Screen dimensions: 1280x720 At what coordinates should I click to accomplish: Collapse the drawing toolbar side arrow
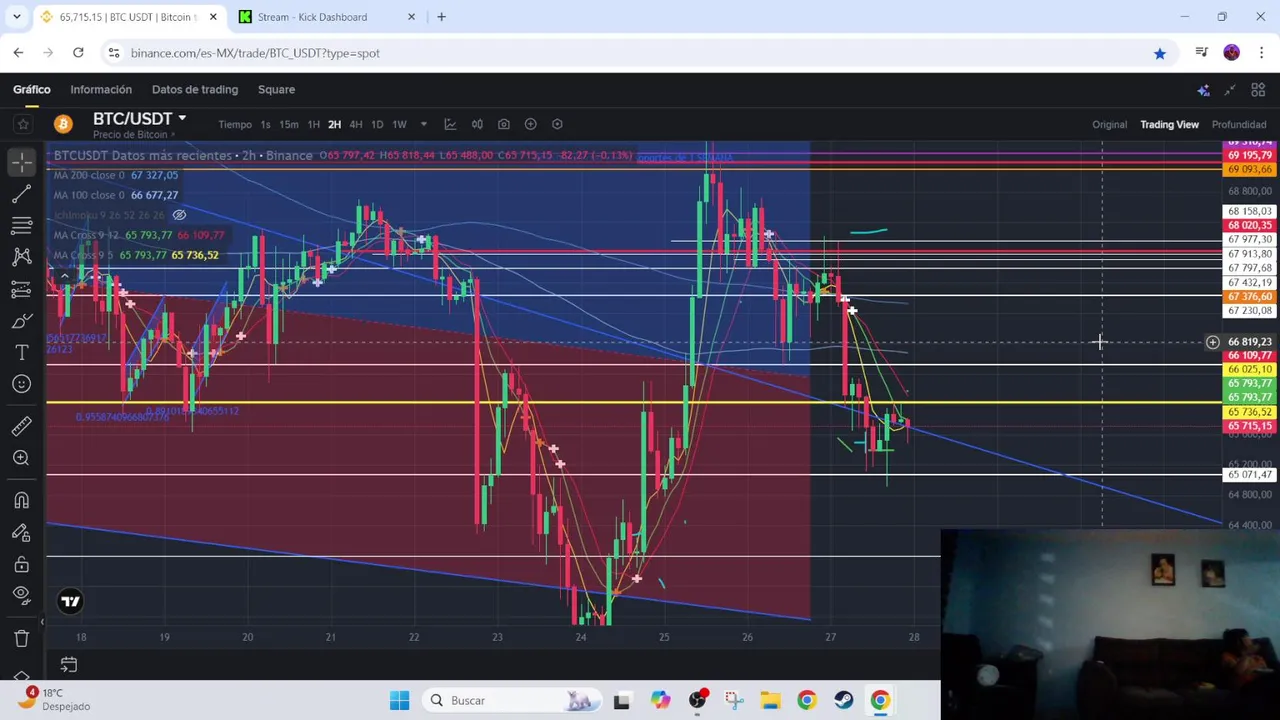point(42,622)
